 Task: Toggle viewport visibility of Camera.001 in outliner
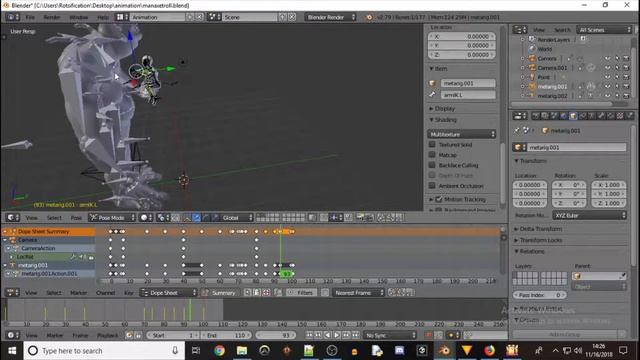coord(608,68)
